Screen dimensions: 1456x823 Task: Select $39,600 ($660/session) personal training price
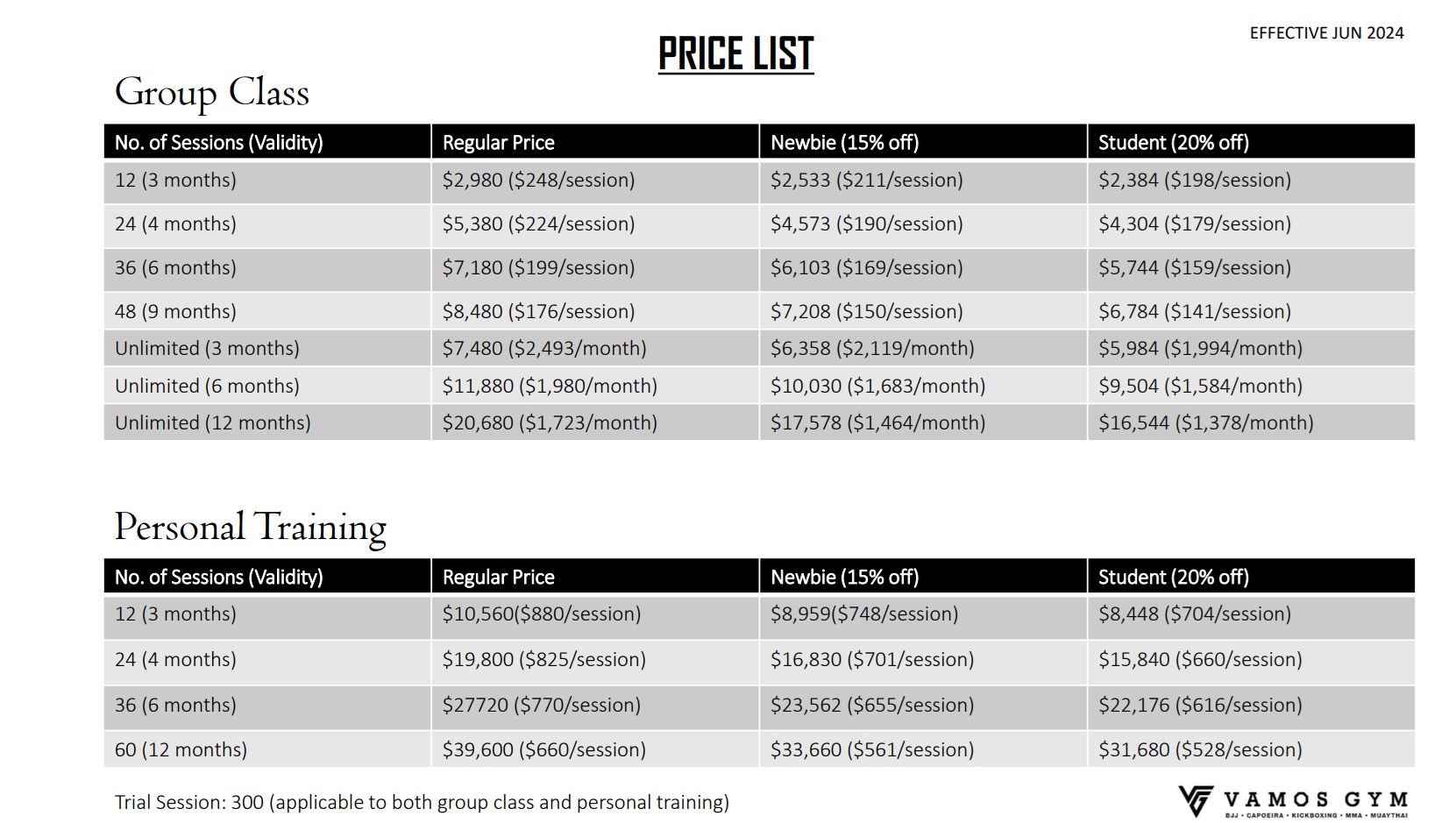point(544,750)
